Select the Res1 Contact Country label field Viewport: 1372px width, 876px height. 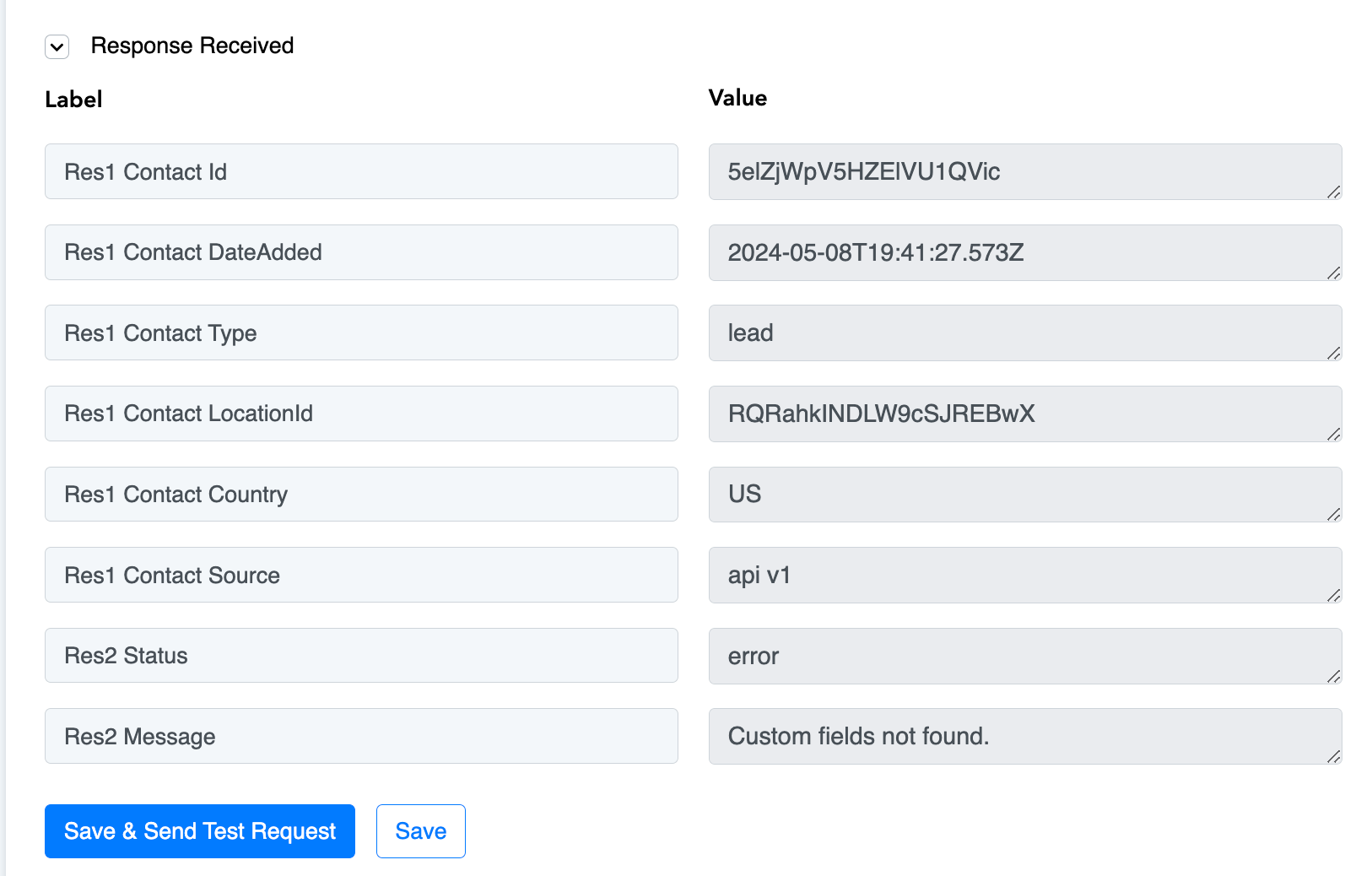point(361,494)
